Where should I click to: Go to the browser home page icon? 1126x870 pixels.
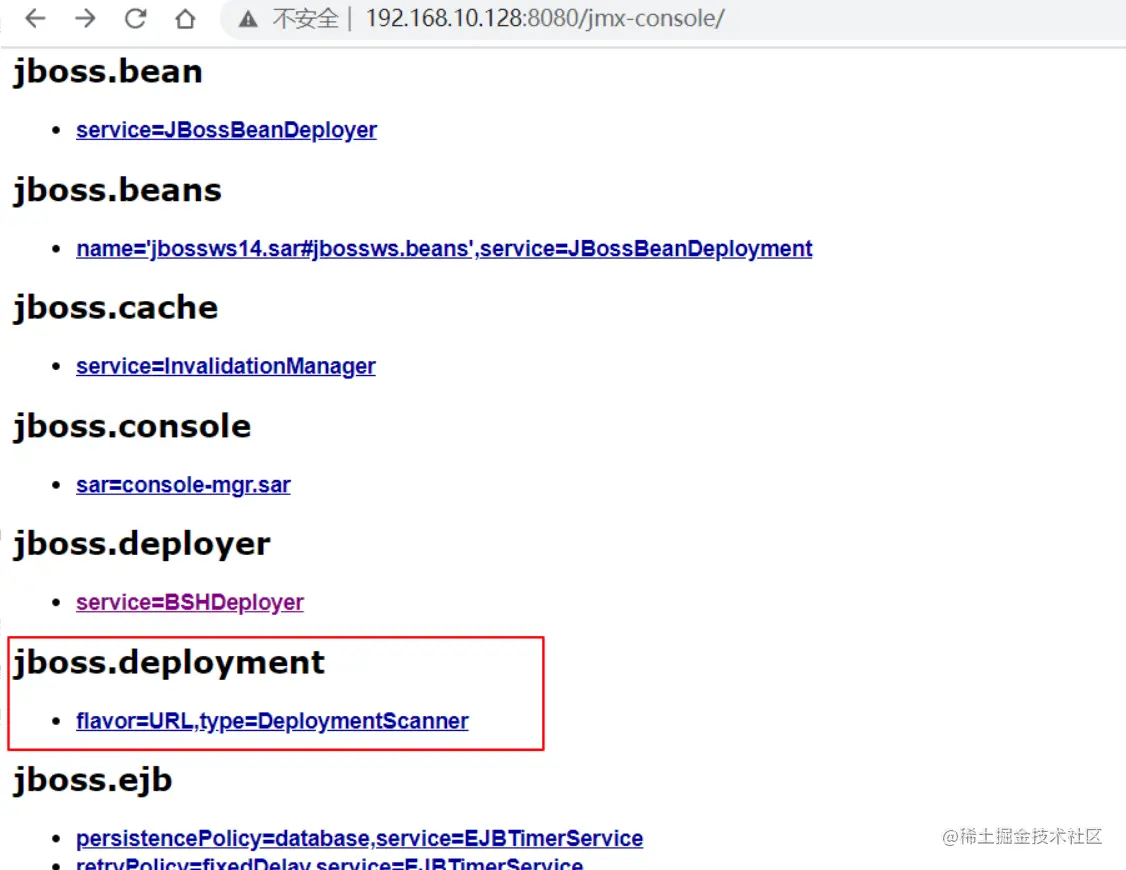pyautogui.click(x=185, y=18)
